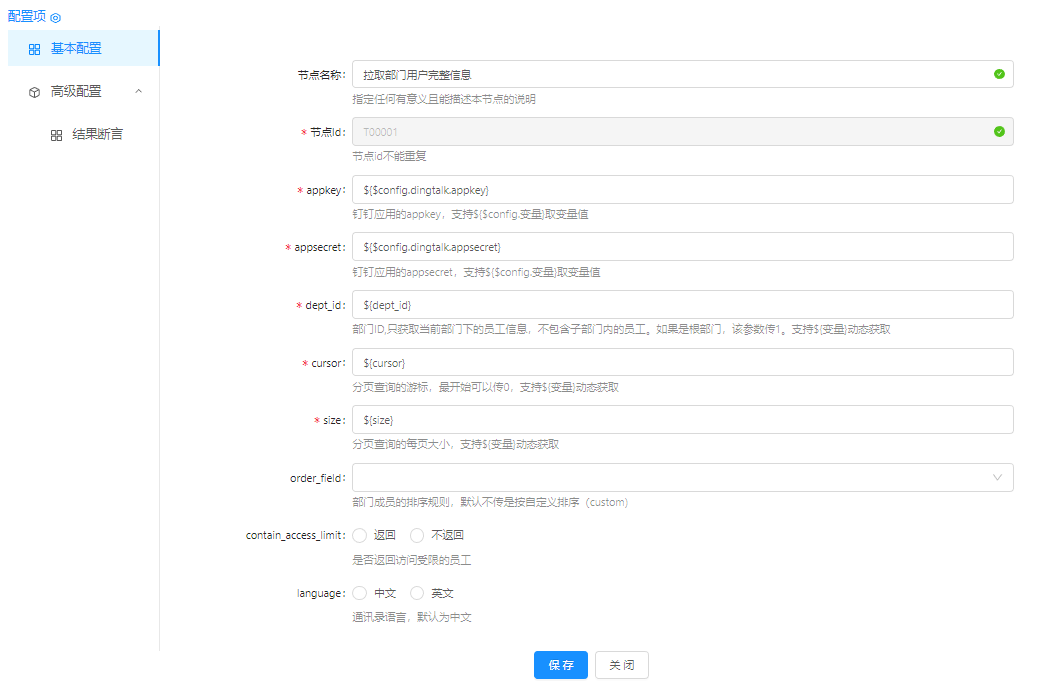Click the grid icon next to 基本配置
The image size is (1058, 690).
pyautogui.click(x=34, y=49)
